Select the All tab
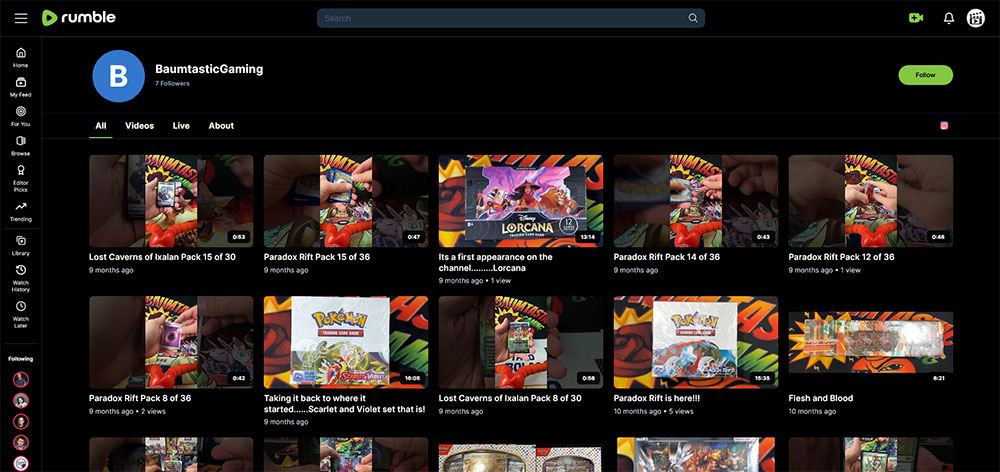The width and height of the screenshot is (1000, 472). point(101,126)
